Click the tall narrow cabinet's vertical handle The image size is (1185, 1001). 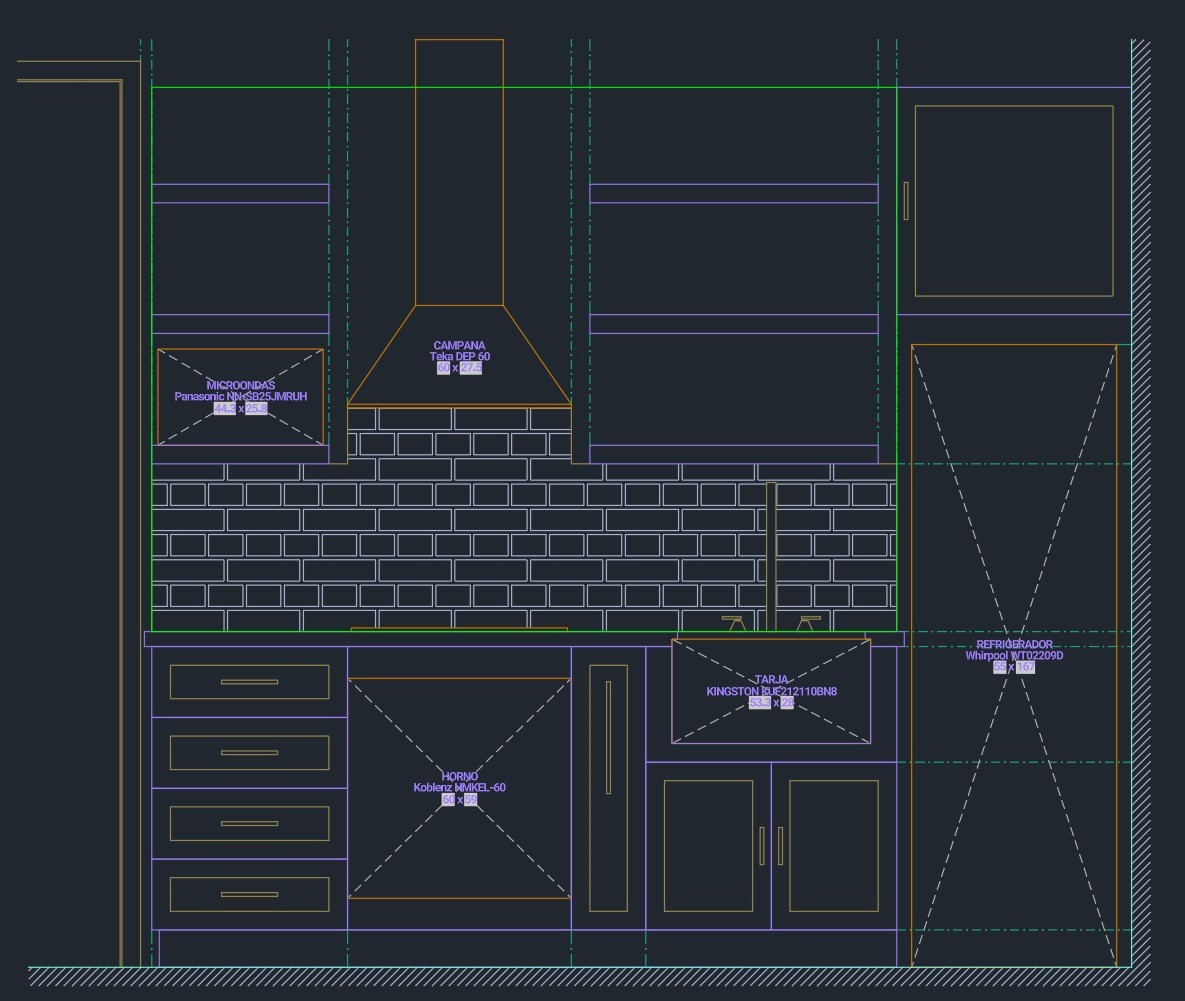(x=608, y=738)
